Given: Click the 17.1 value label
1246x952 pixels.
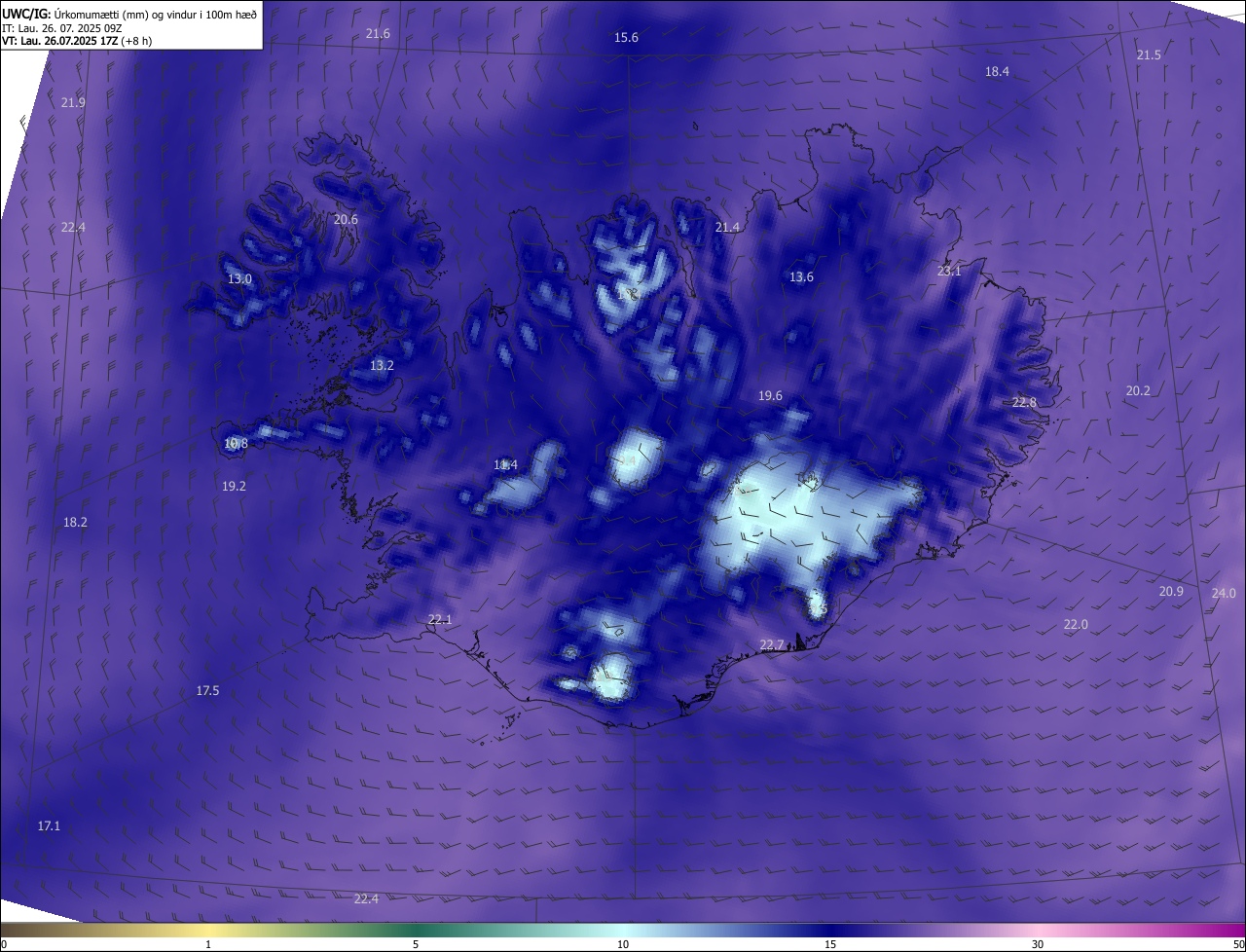Looking at the screenshot, I should (49, 825).
